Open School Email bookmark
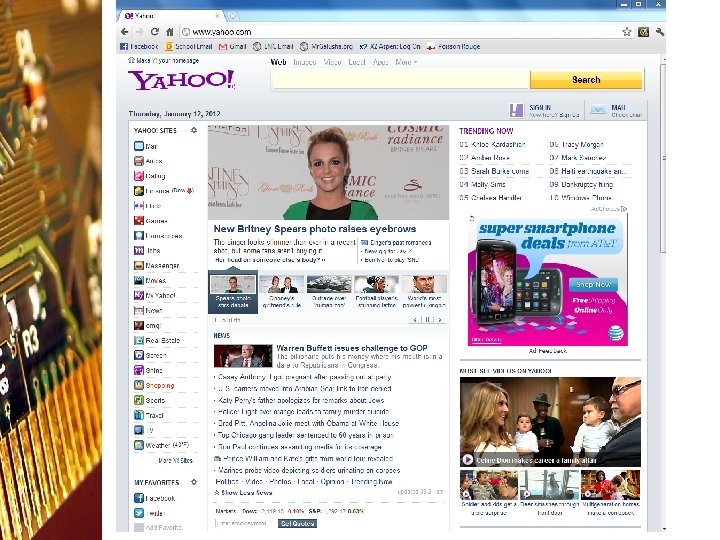The image size is (720, 540). click(189, 46)
